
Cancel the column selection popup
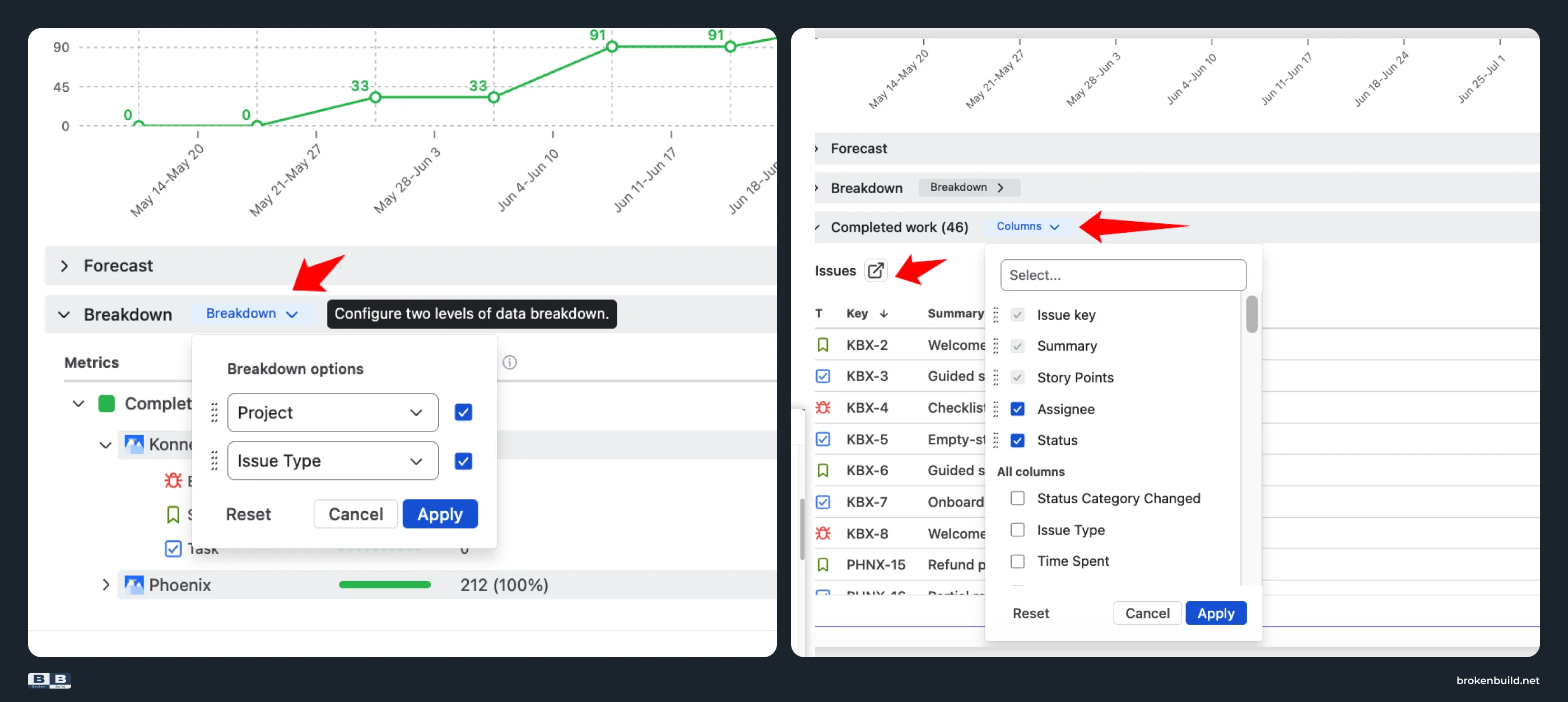point(1147,613)
